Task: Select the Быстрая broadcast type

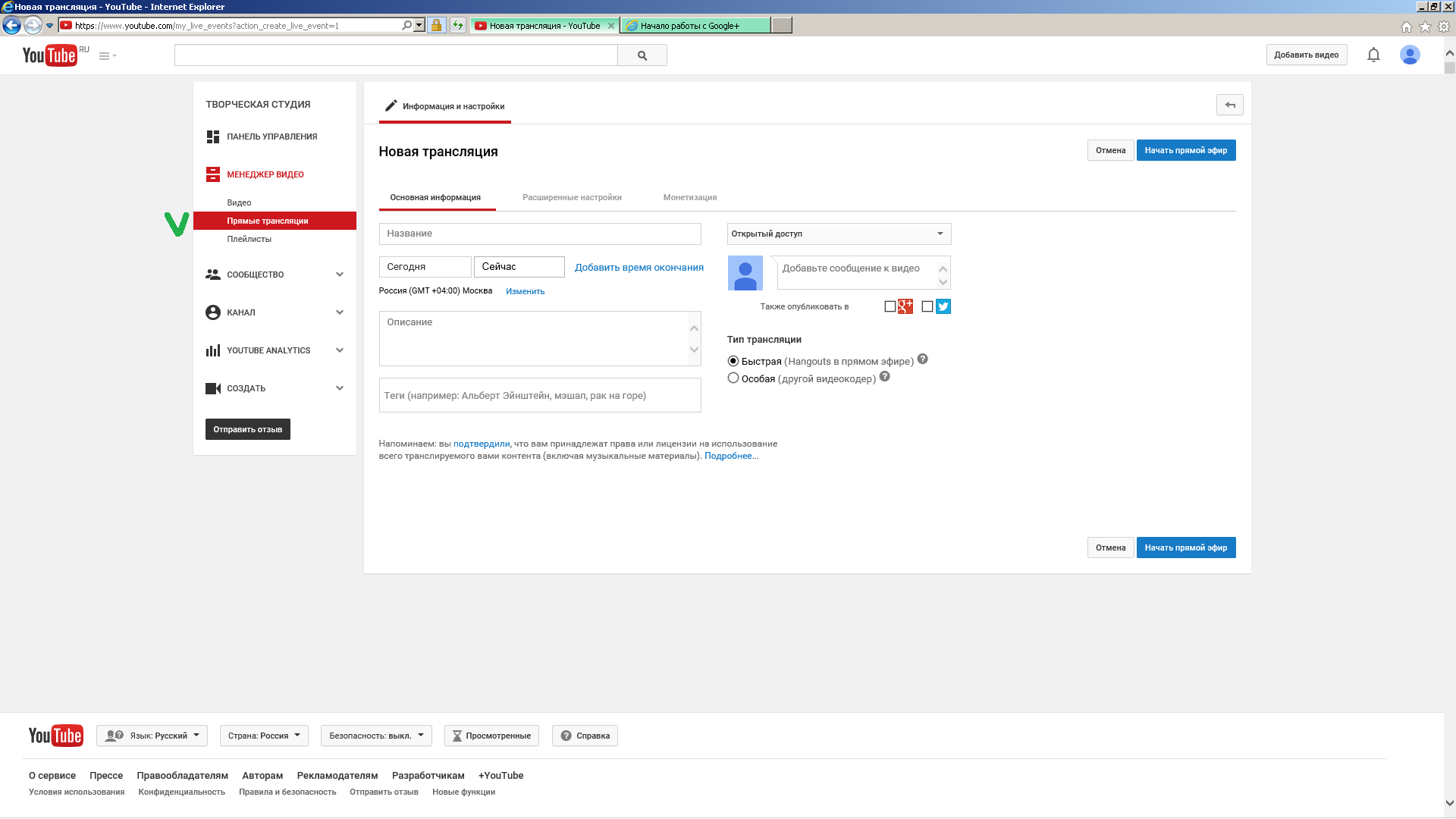Action: point(733,361)
